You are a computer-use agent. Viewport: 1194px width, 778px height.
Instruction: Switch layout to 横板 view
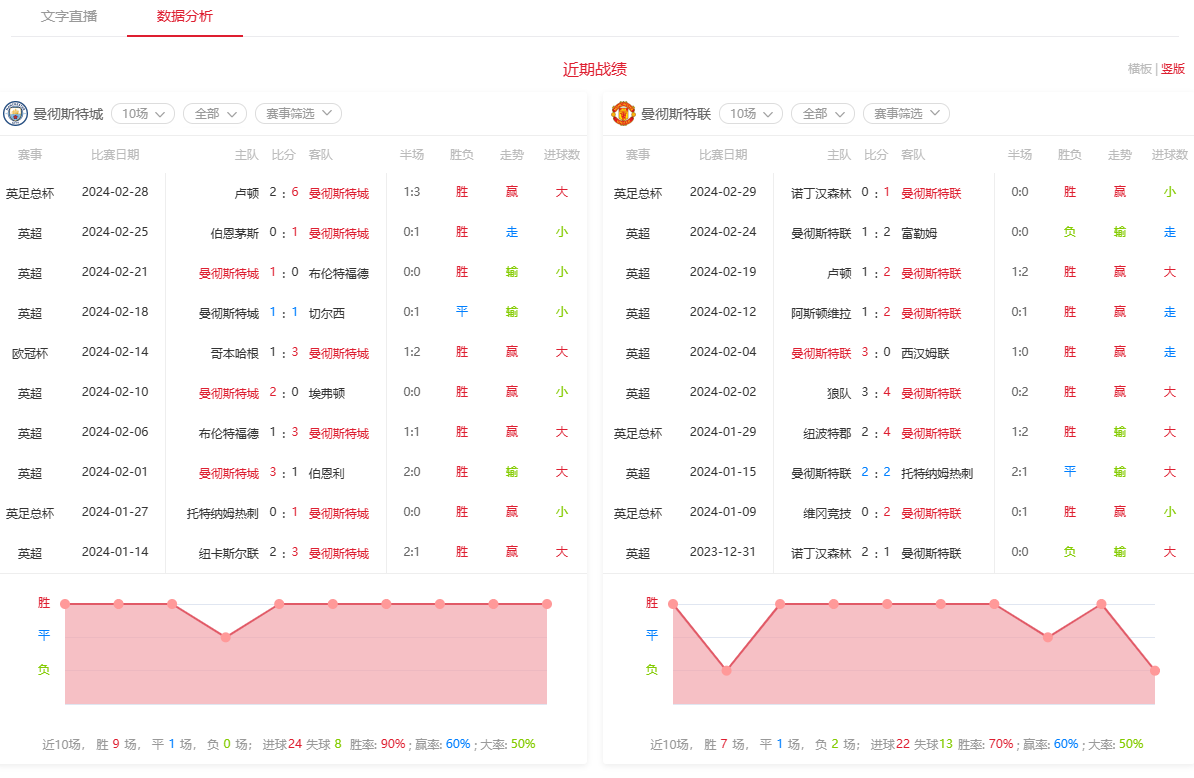[x=1139, y=69]
